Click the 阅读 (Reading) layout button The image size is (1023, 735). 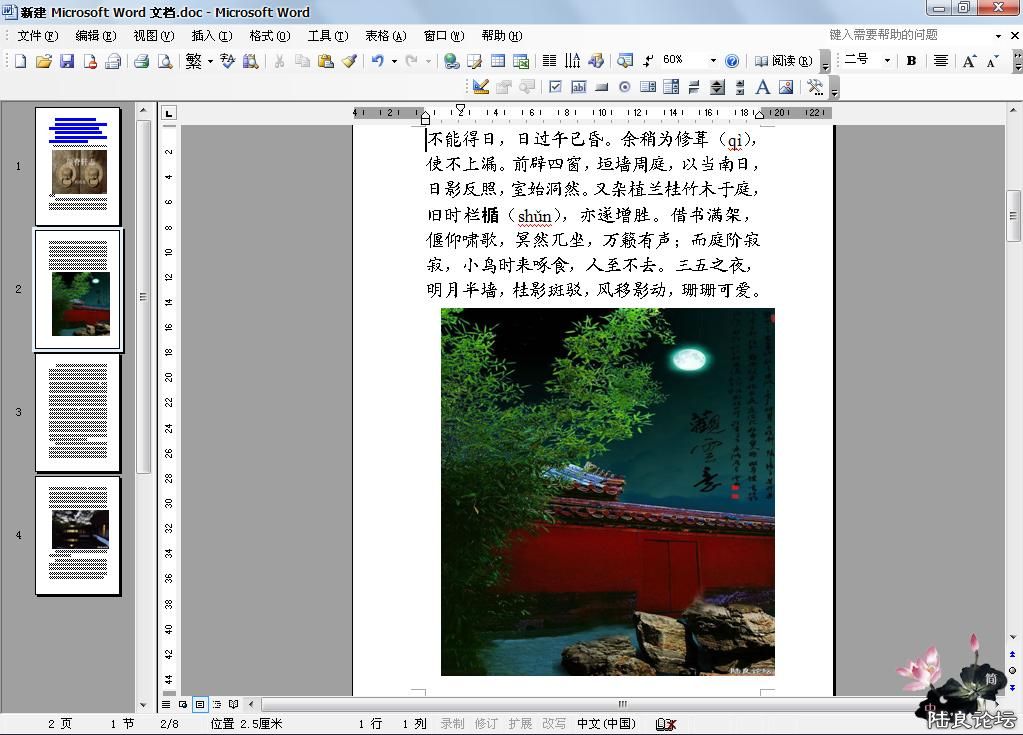783,61
